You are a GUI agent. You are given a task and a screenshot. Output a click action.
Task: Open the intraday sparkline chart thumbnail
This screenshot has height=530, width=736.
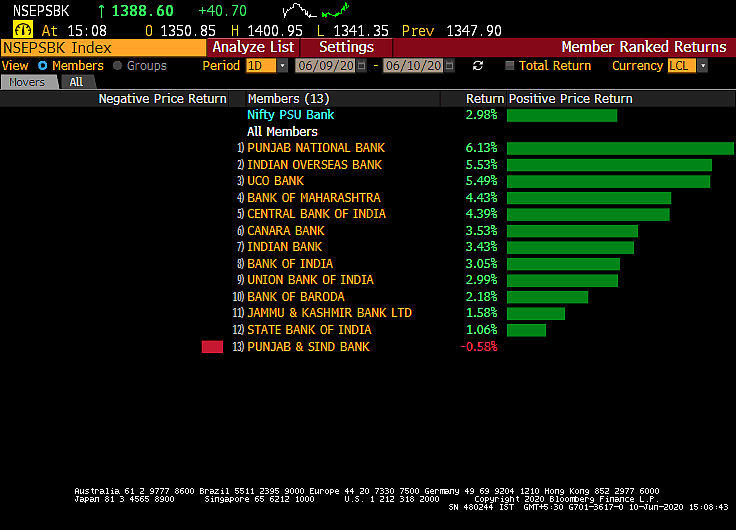[x=316, y=10]
